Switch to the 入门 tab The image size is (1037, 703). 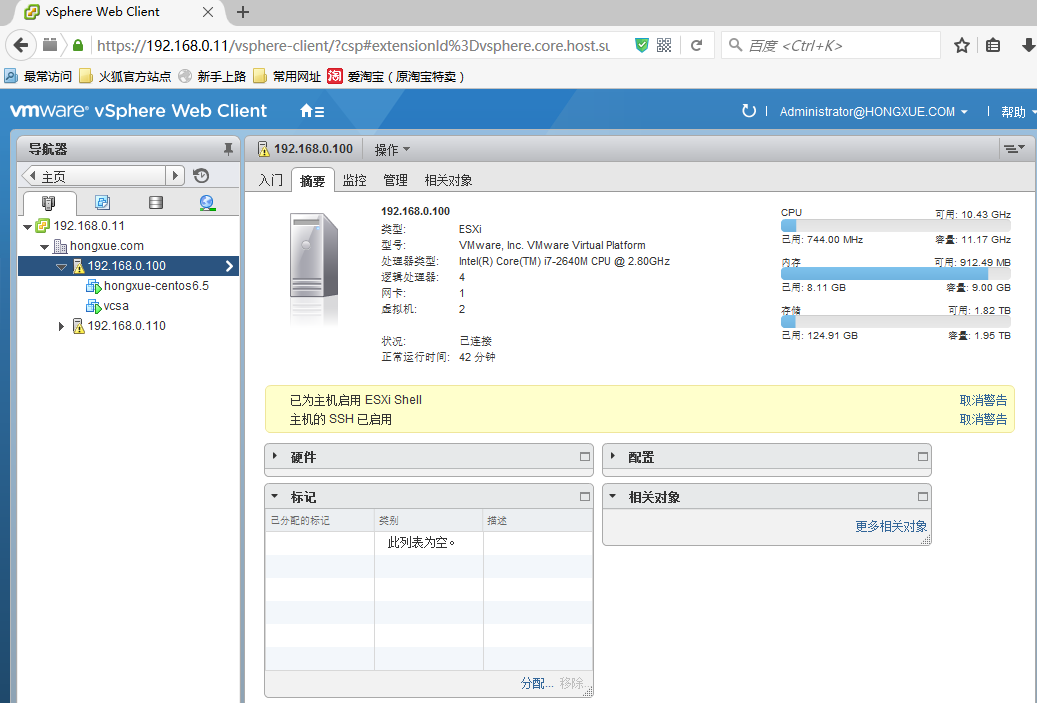tap(270, 180)
